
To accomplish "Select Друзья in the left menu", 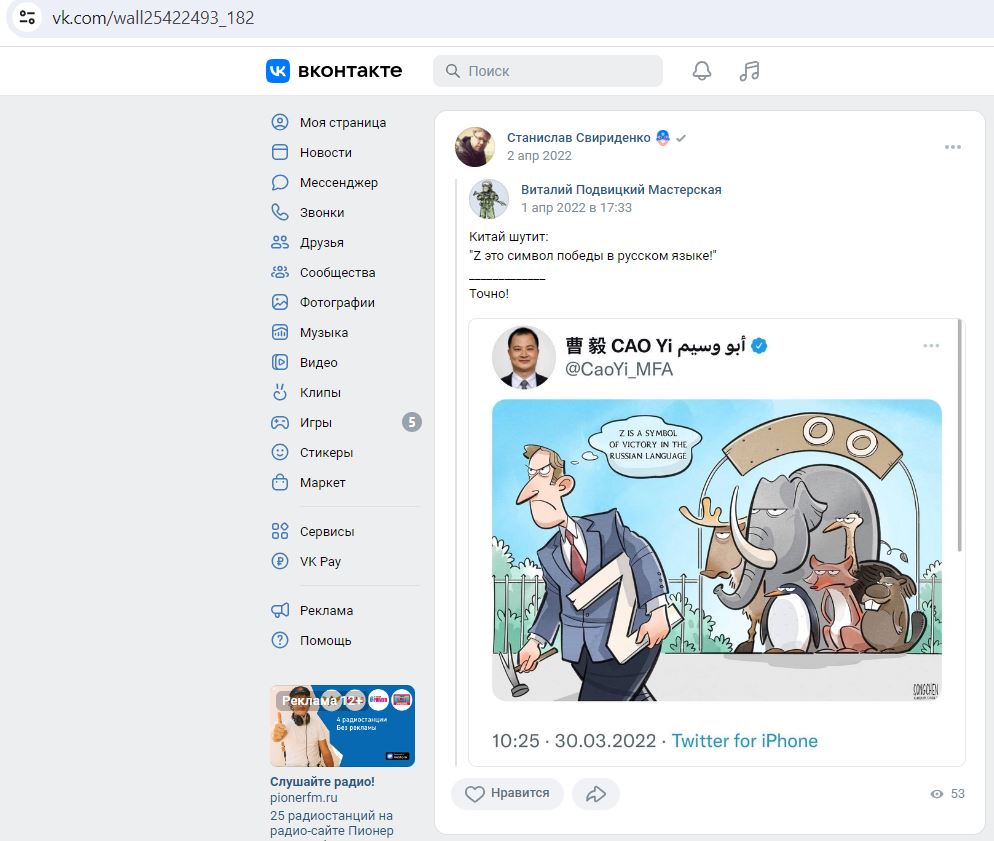I will tap(322, 242).
